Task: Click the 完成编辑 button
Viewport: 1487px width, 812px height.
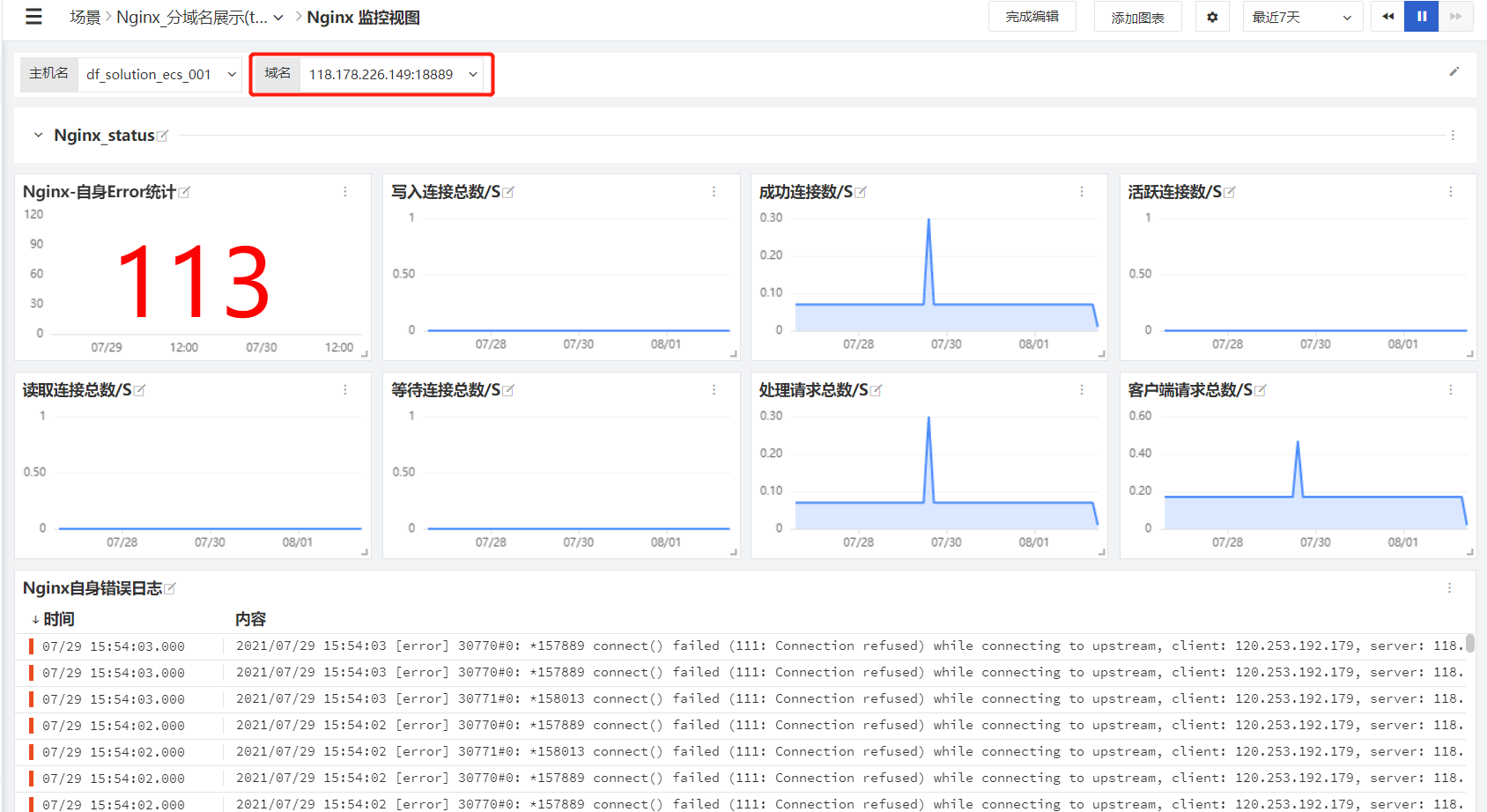Action: click(1032, 17)
